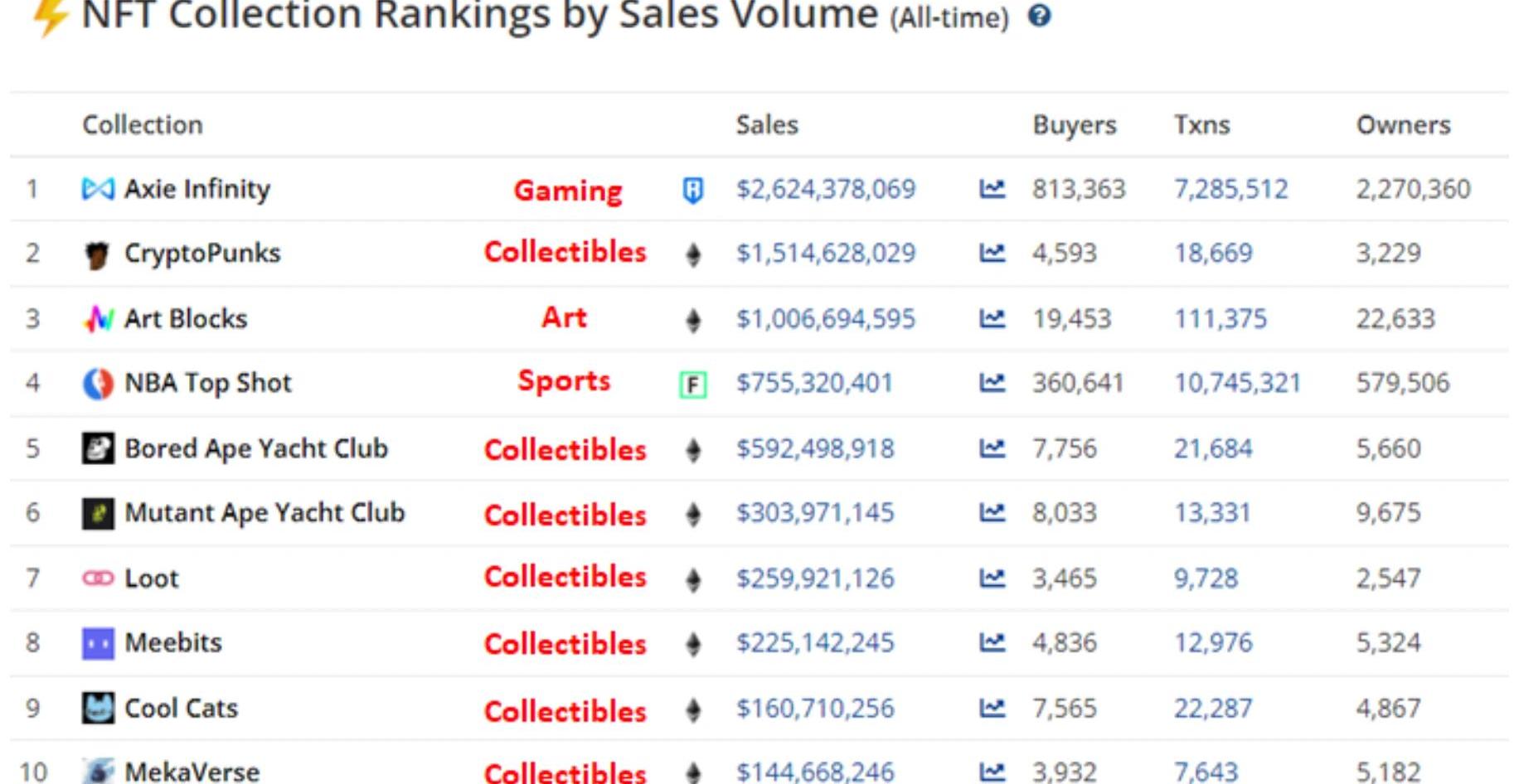Sort by the Txns column header
Viewport: 1519px width, 784px height.
(1201, 125)
